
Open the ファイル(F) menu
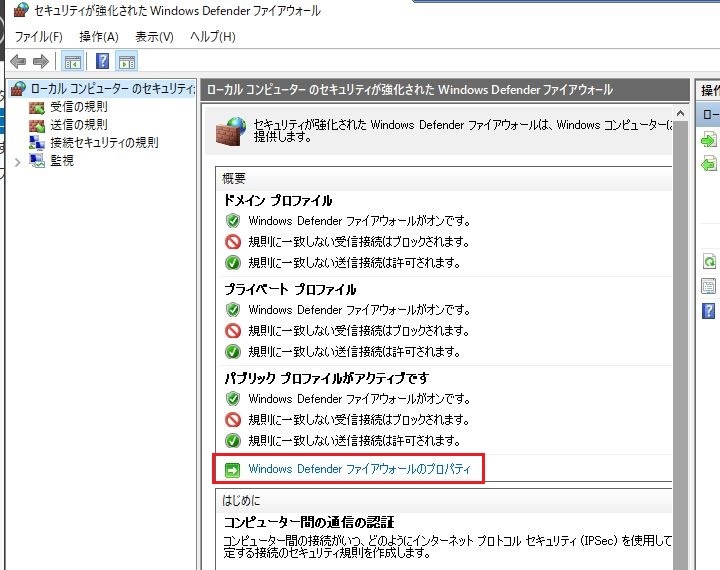[x=39, y=37]
